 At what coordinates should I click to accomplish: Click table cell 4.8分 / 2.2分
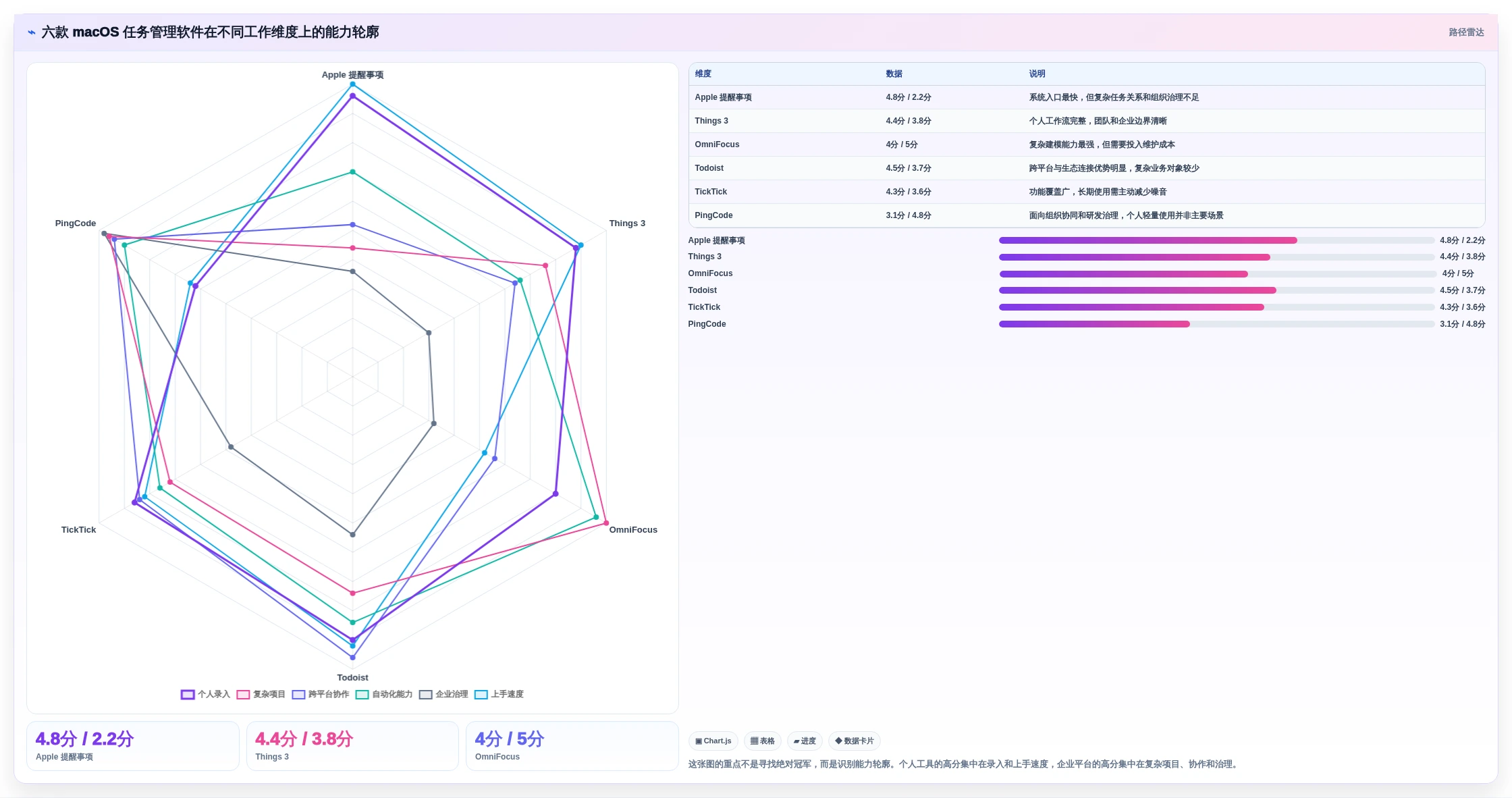[x=909, y=97]
